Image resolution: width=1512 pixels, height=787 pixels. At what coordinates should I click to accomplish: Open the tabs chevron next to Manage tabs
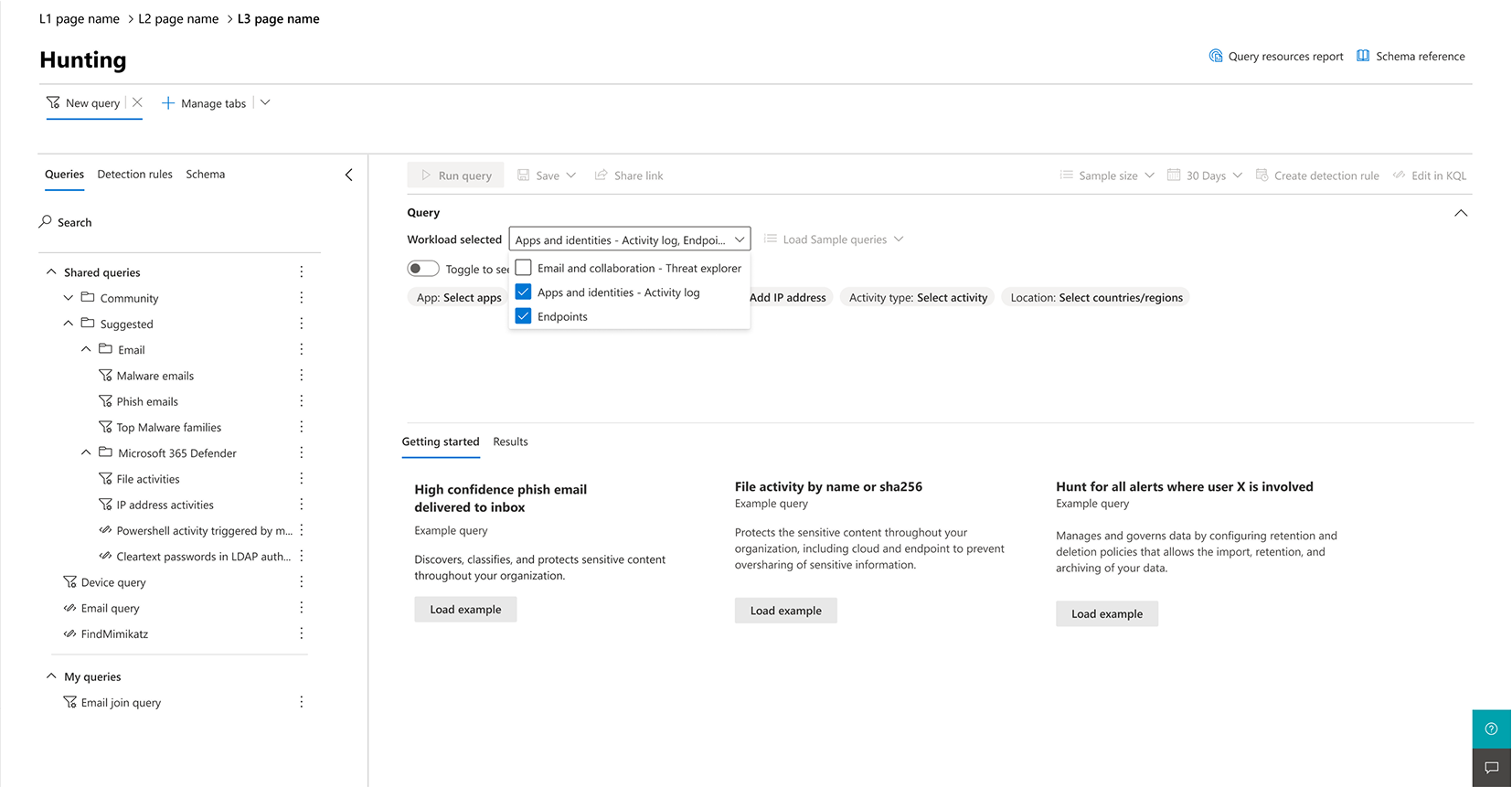(x=265, y=102)
